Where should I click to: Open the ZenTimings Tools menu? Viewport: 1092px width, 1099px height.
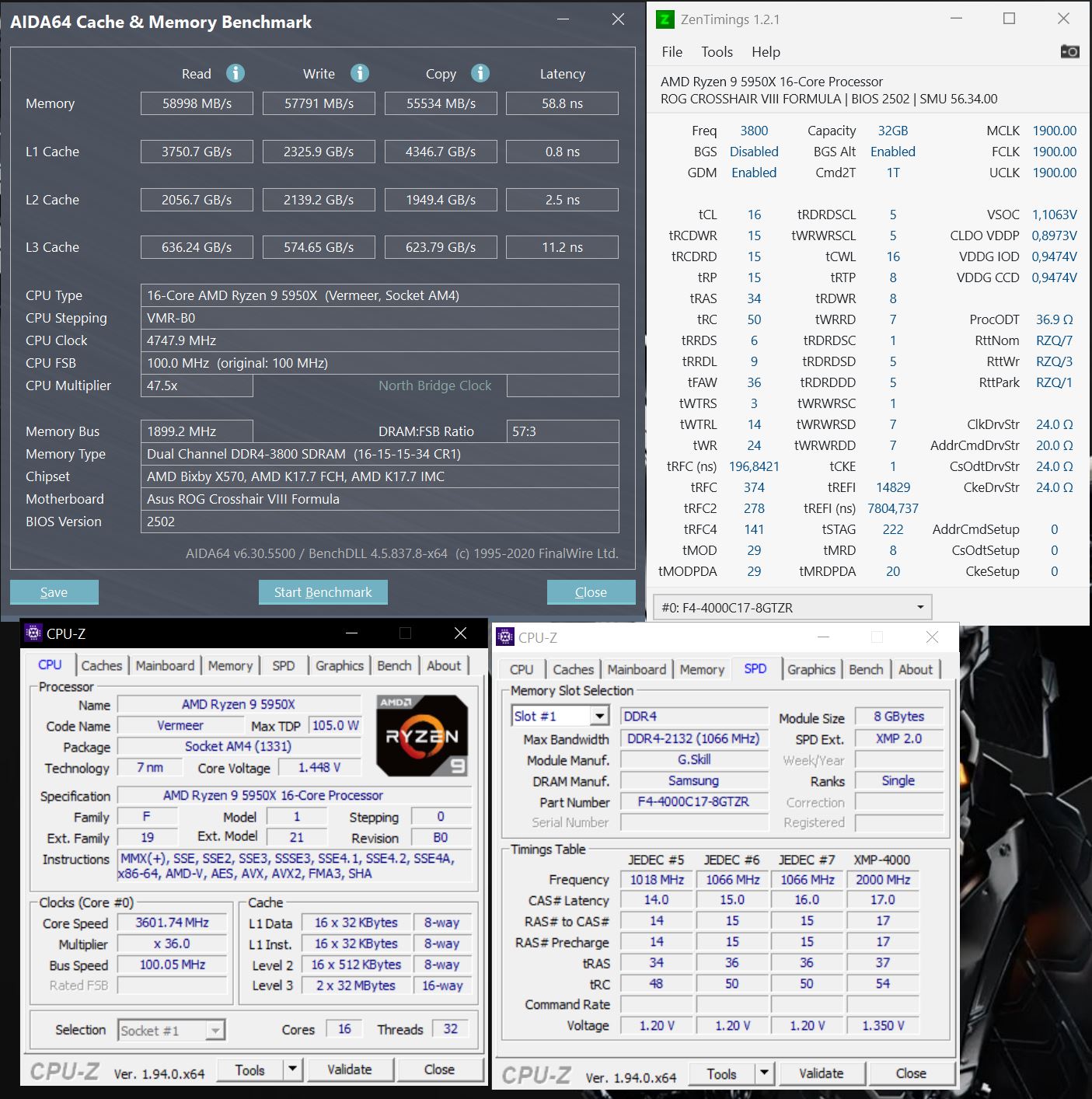click(x=717, y=52)
